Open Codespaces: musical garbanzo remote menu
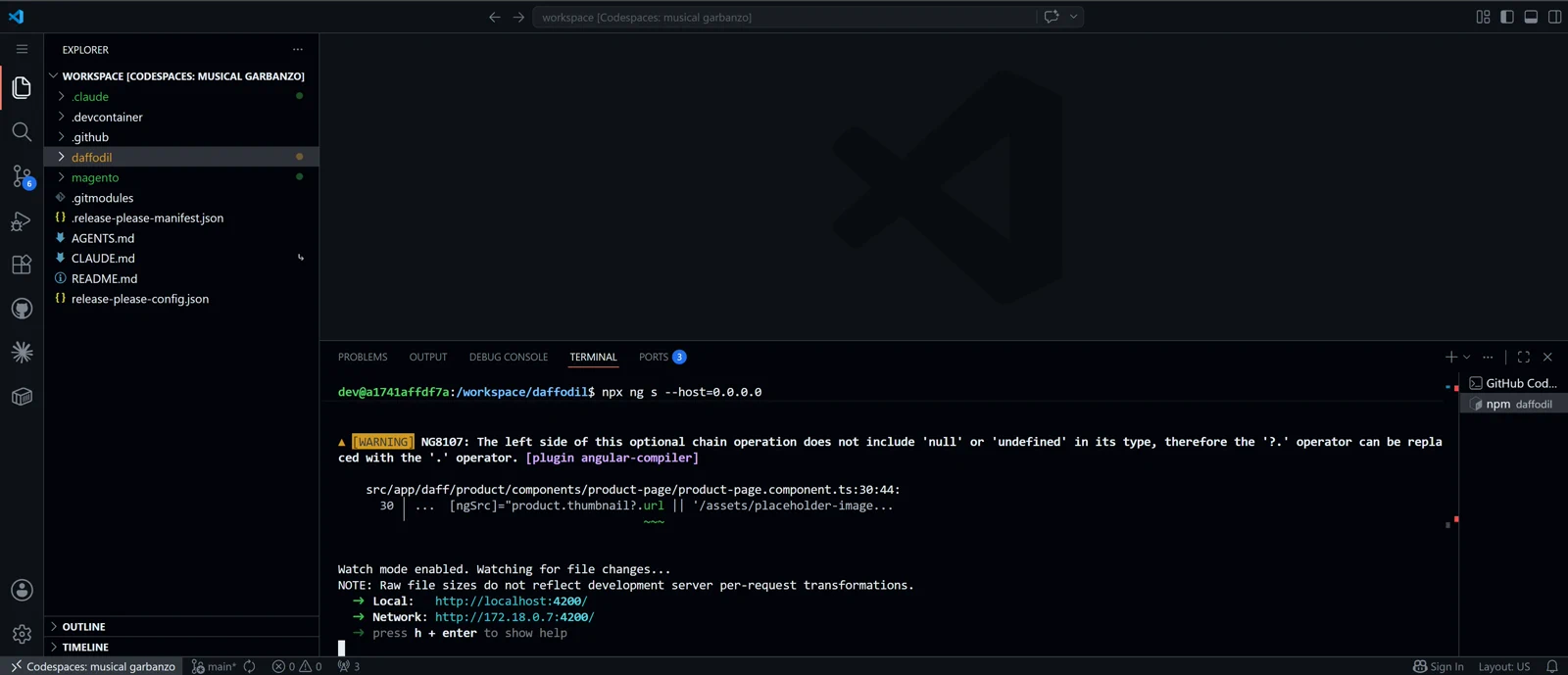The height and width of the screenshot is (675, 1568). click(x=93, y=666)
